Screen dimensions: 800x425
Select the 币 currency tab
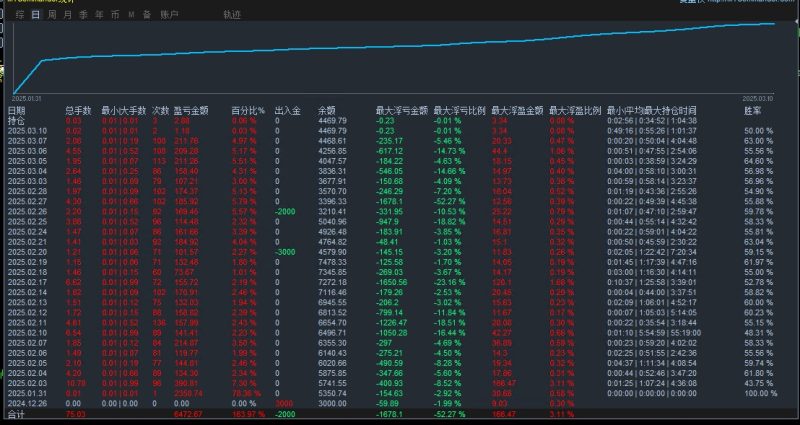point(115,15)
